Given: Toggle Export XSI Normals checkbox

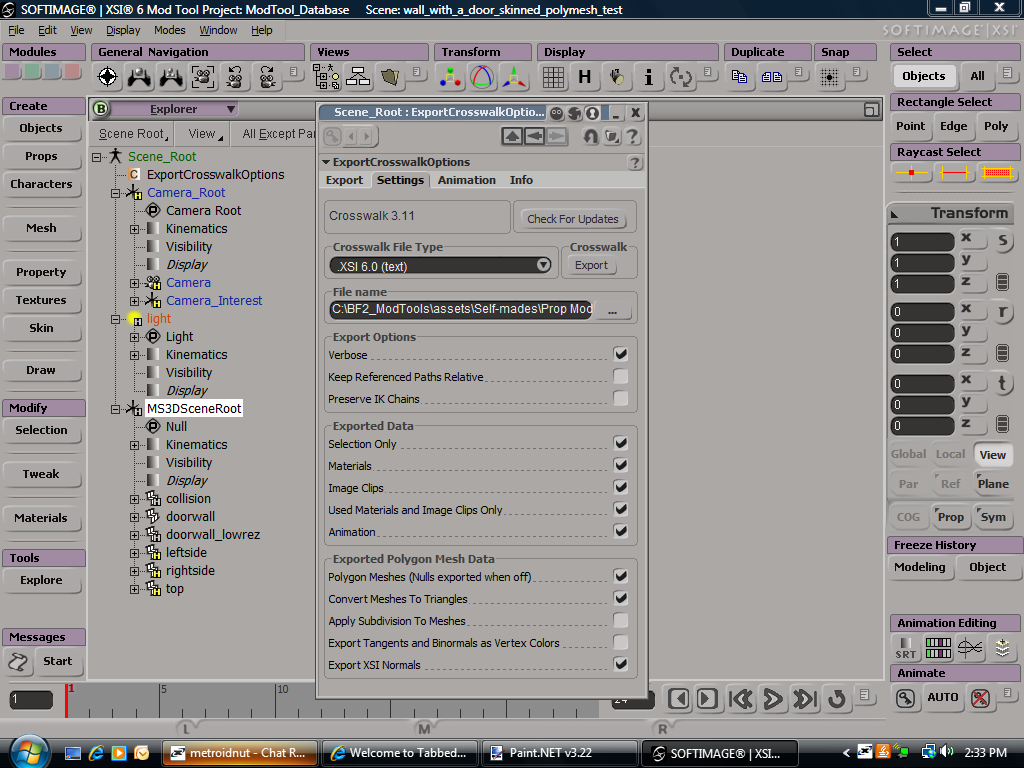Looking at the screenshot, I should 620,664.
